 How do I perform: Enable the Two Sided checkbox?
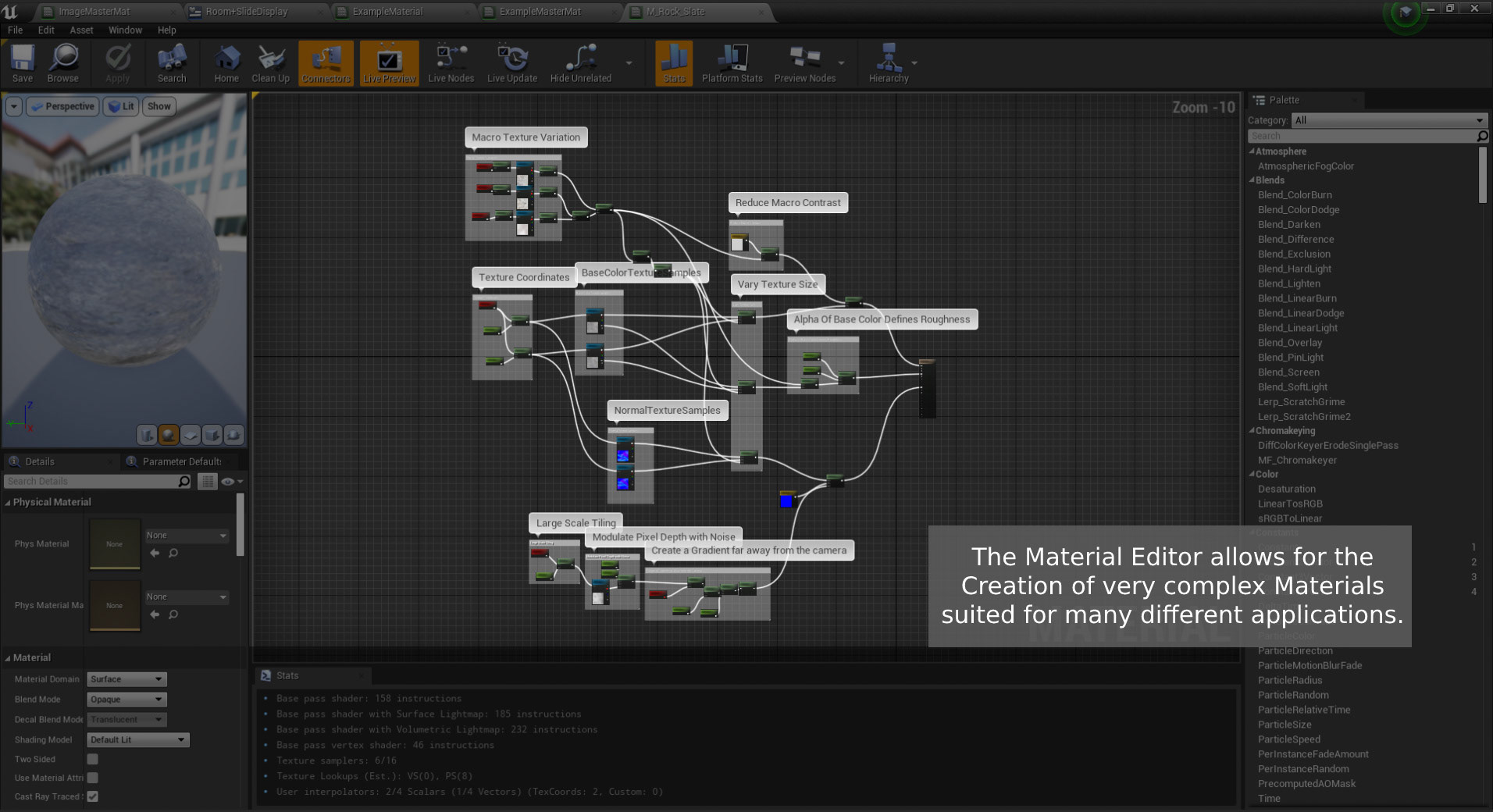coord(93,759)
